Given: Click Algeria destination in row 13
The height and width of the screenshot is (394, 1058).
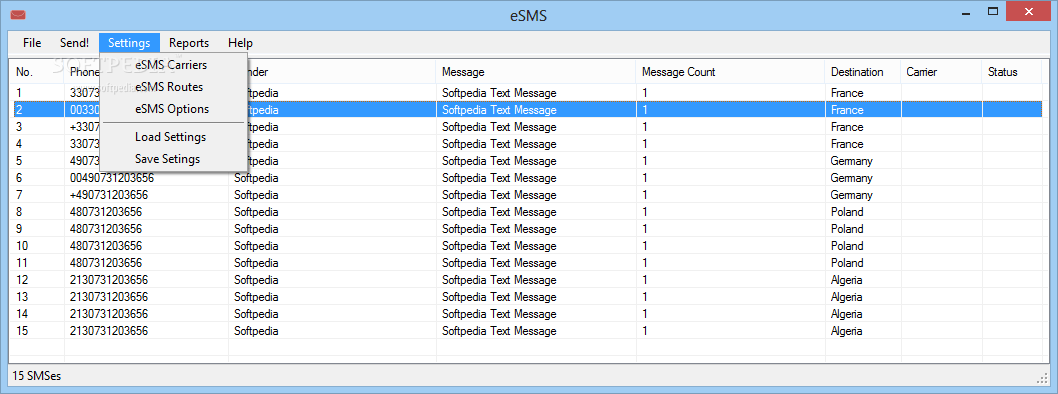Looking at the screenshot, I should click(x=846, y=297).
